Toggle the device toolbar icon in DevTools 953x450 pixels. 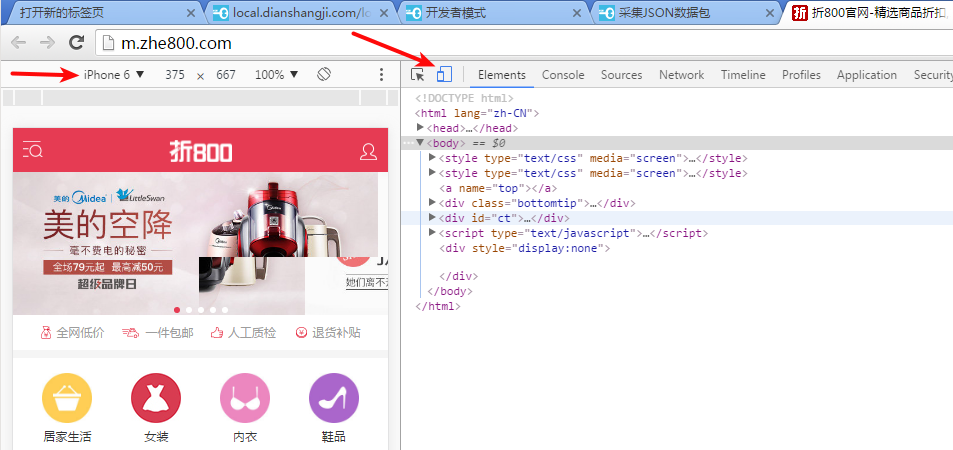[445, 74]
